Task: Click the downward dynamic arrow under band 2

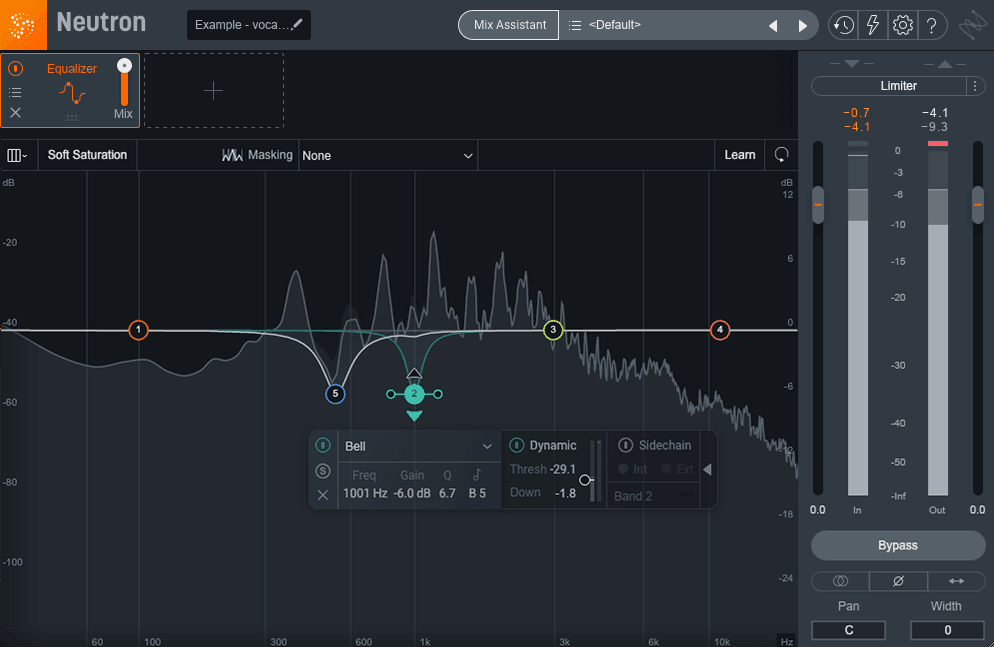Action: (414, 416)
